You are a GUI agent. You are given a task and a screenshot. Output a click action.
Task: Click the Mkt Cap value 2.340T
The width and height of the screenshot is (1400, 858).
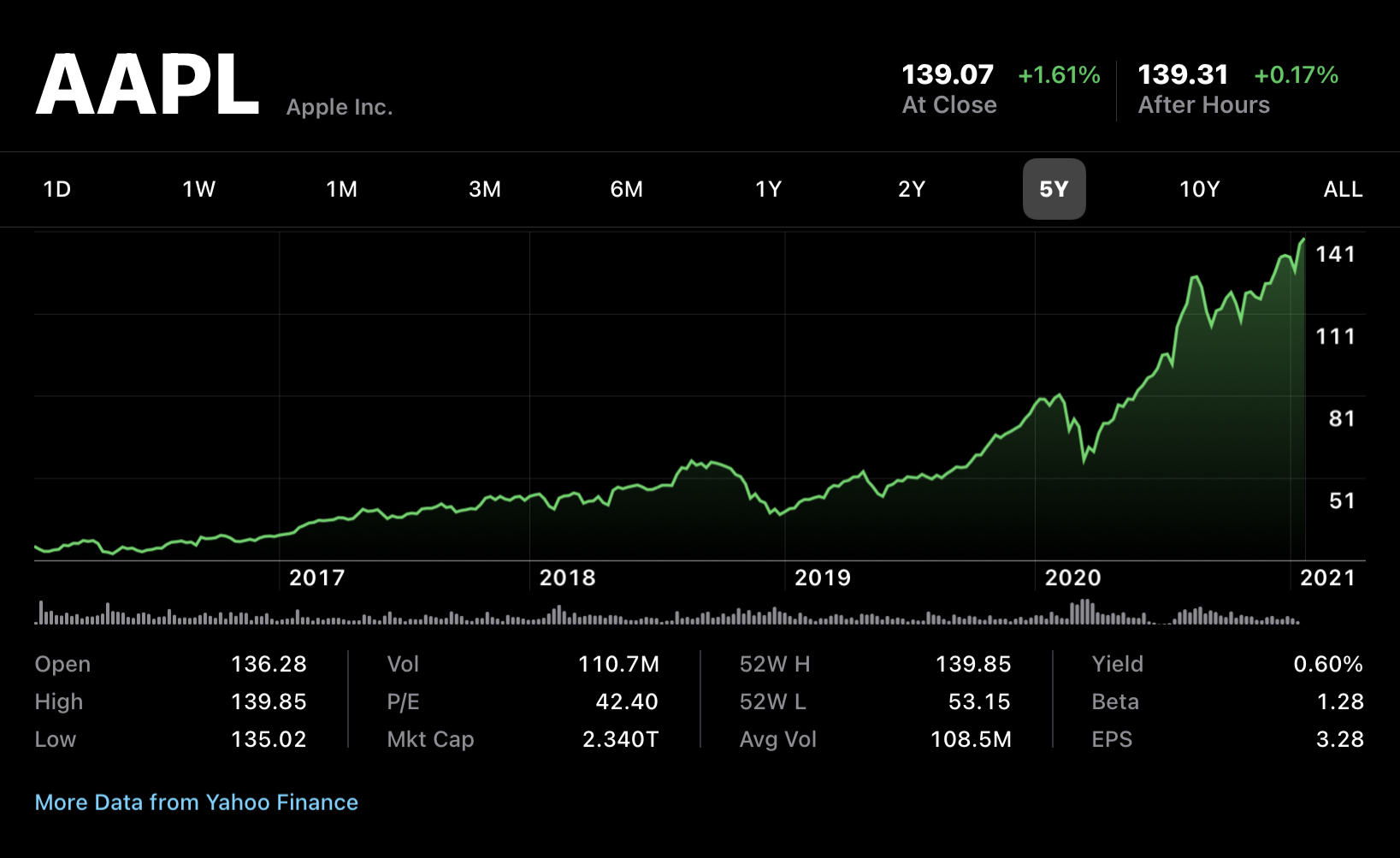pyautogui.click(x=620, y=739)
